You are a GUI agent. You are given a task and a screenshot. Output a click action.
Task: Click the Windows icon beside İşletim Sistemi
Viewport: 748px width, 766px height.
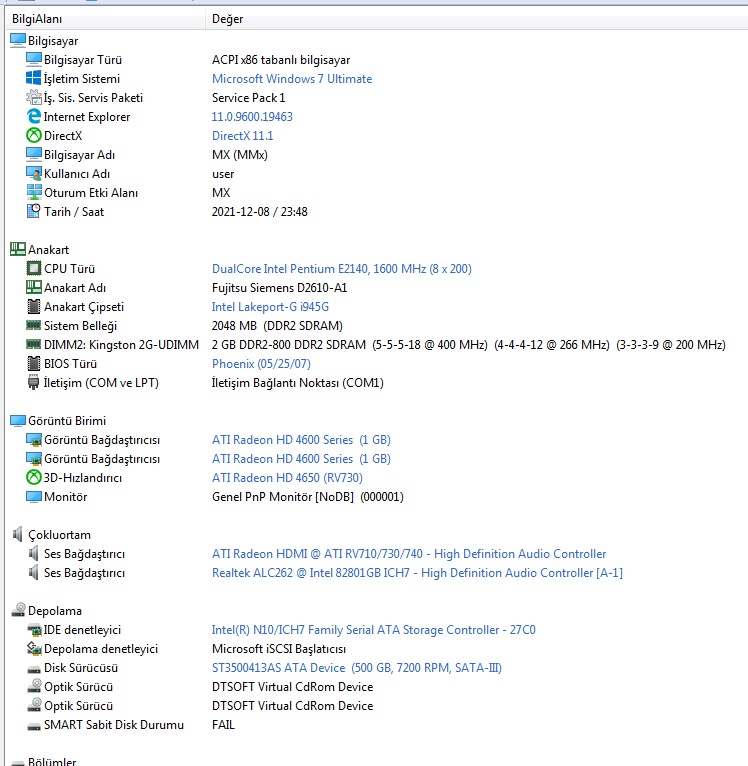[34, 79]
